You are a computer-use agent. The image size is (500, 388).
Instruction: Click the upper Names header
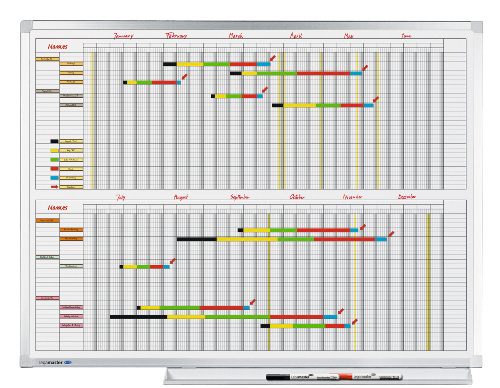(x=58, y=47)
